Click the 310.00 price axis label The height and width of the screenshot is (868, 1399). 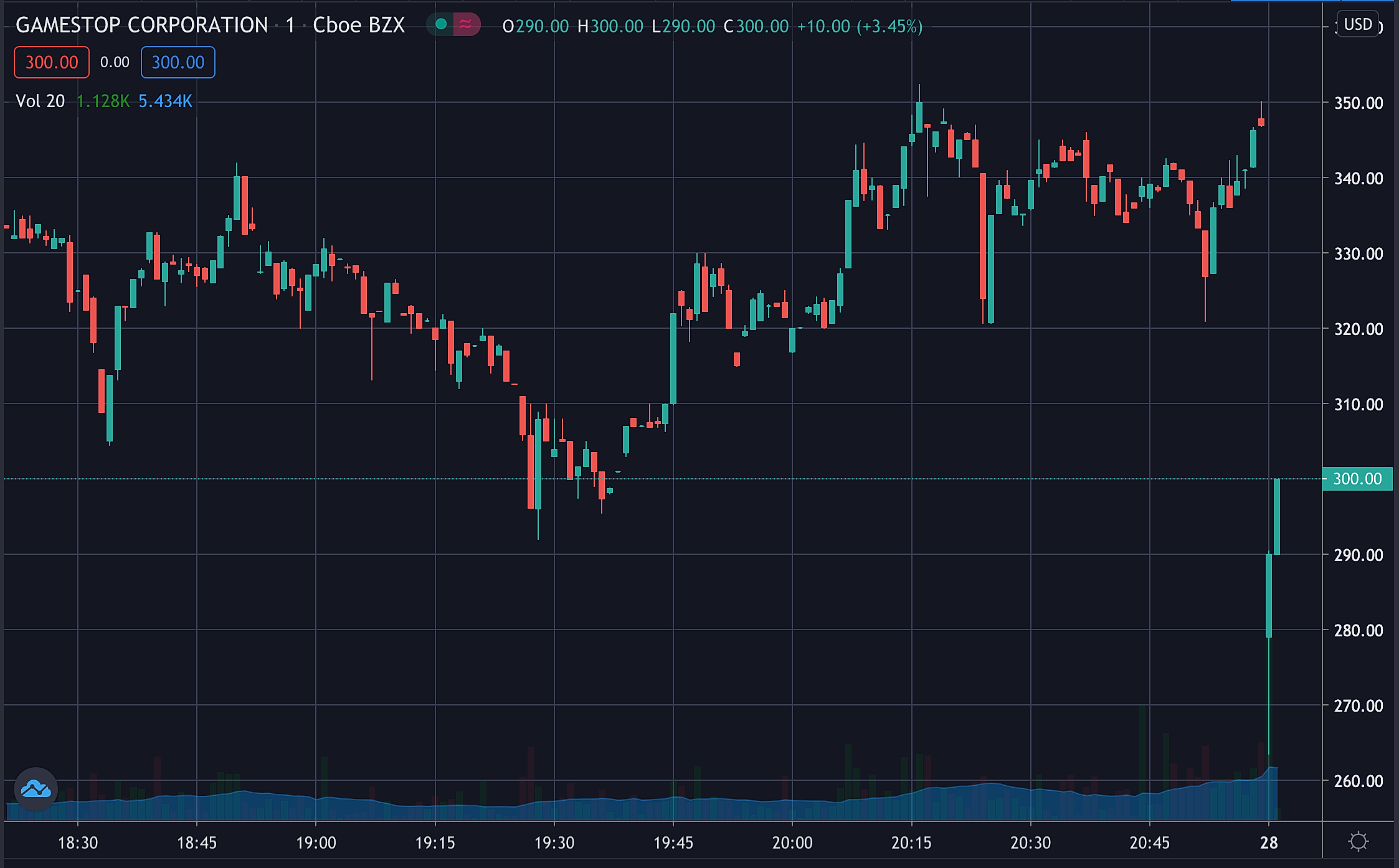coord(1358,405)
